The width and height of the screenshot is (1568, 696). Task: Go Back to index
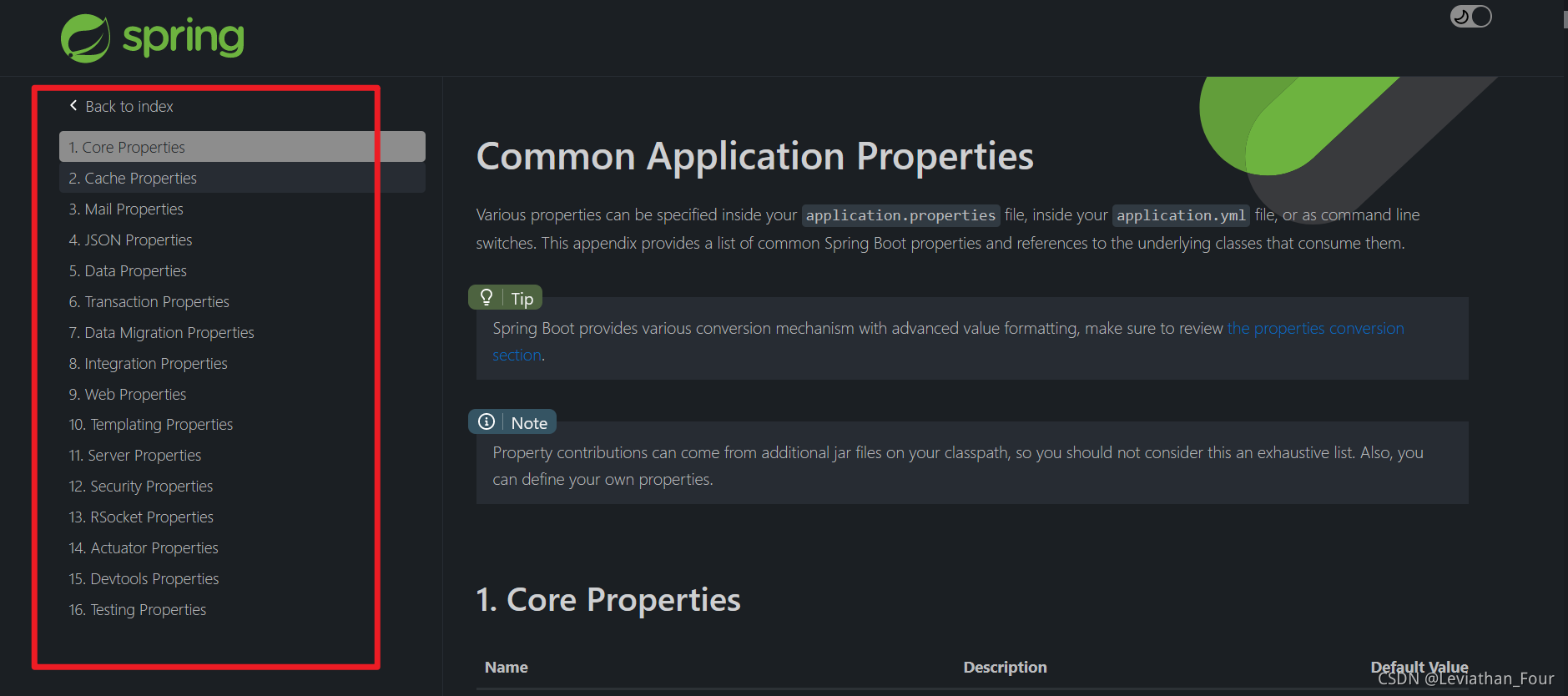pos(129,107)
